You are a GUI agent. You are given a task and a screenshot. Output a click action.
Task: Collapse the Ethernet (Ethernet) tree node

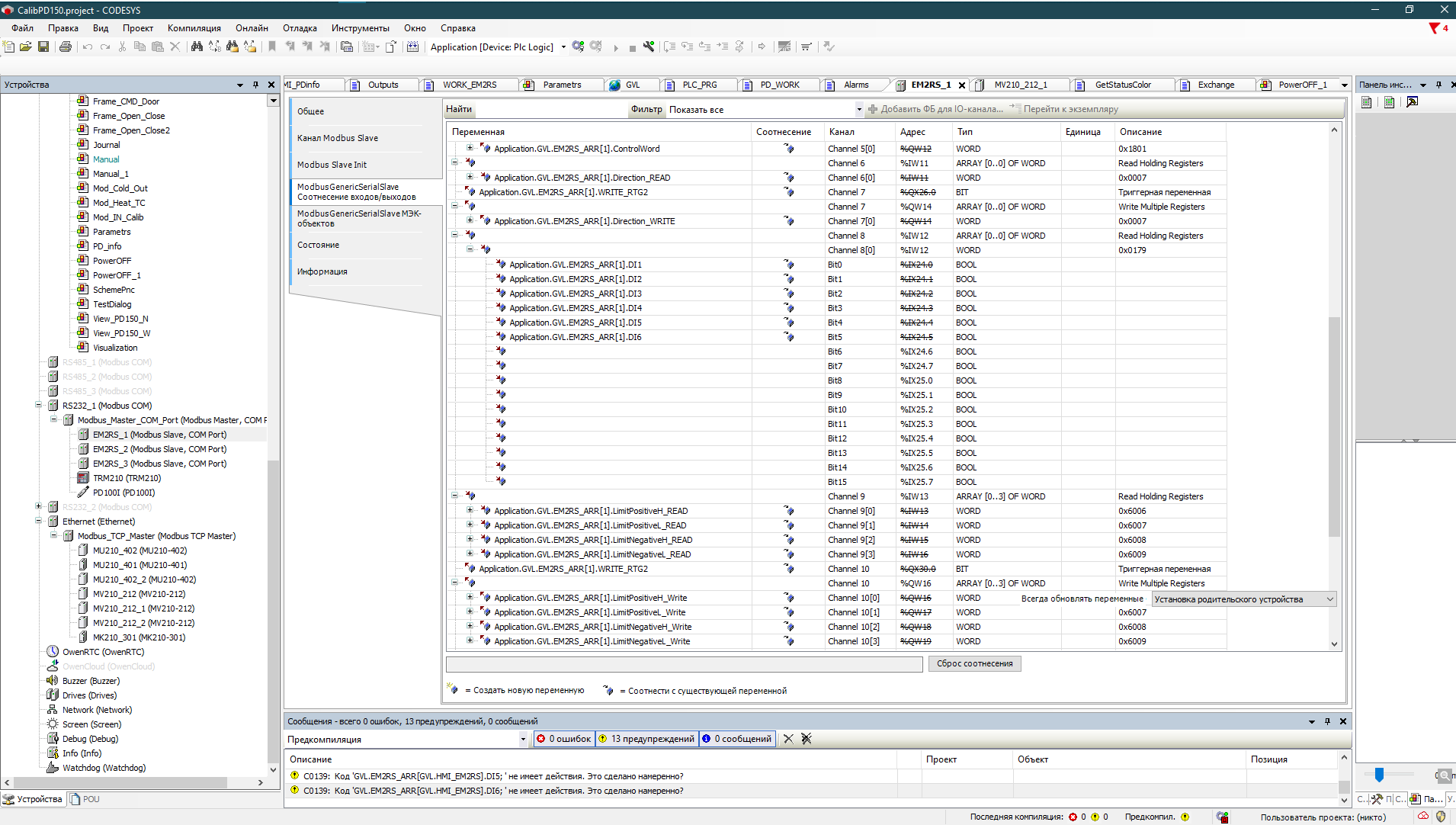(38, 522)
